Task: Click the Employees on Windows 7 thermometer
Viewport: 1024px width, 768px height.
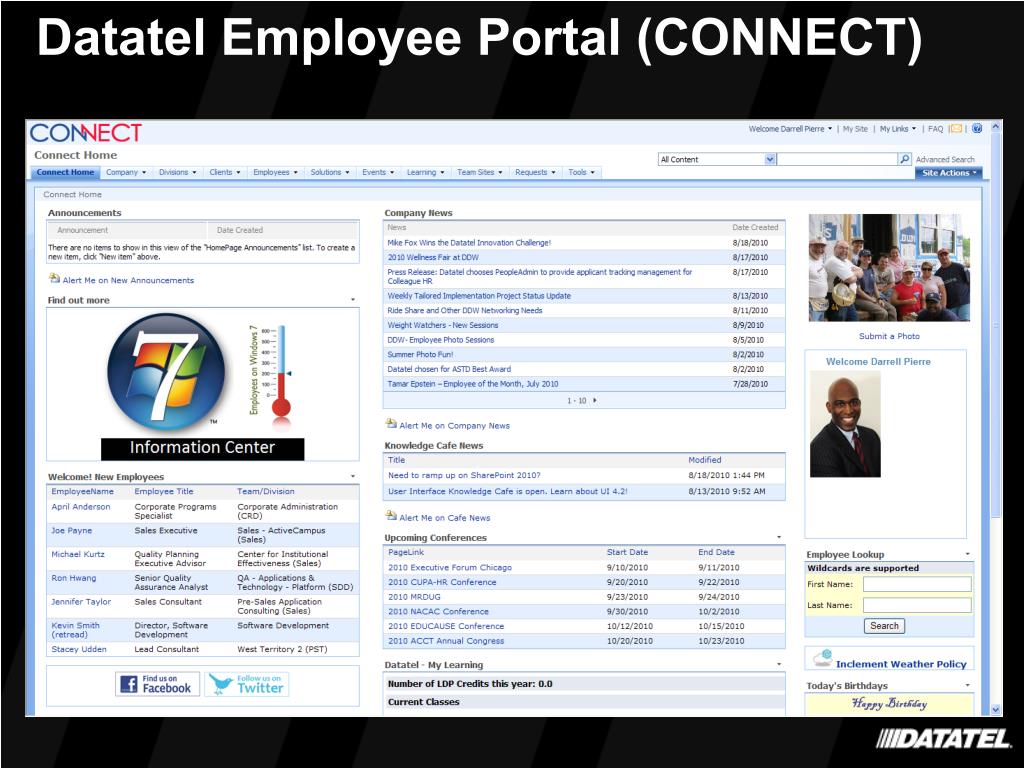Action: tap(280, 372)
